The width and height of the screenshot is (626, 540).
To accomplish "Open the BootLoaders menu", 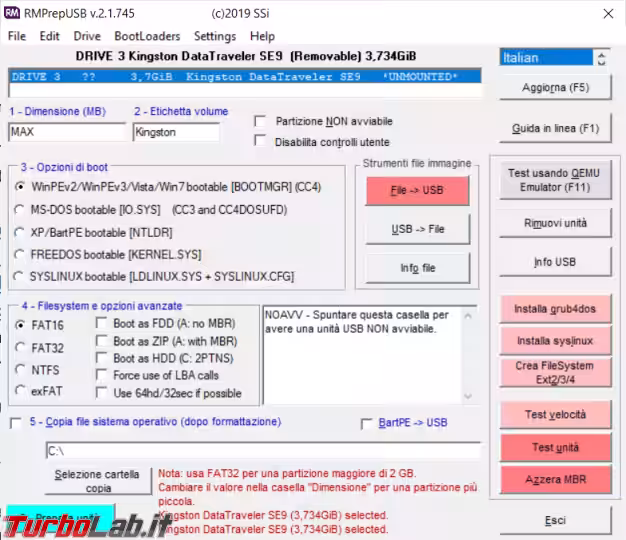I will point(147,36).
